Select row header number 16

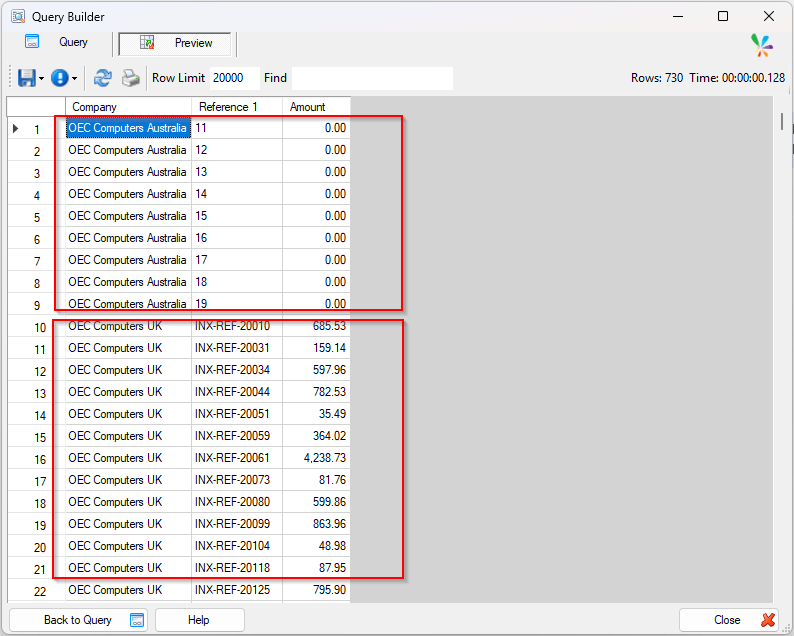pos(36,459)
